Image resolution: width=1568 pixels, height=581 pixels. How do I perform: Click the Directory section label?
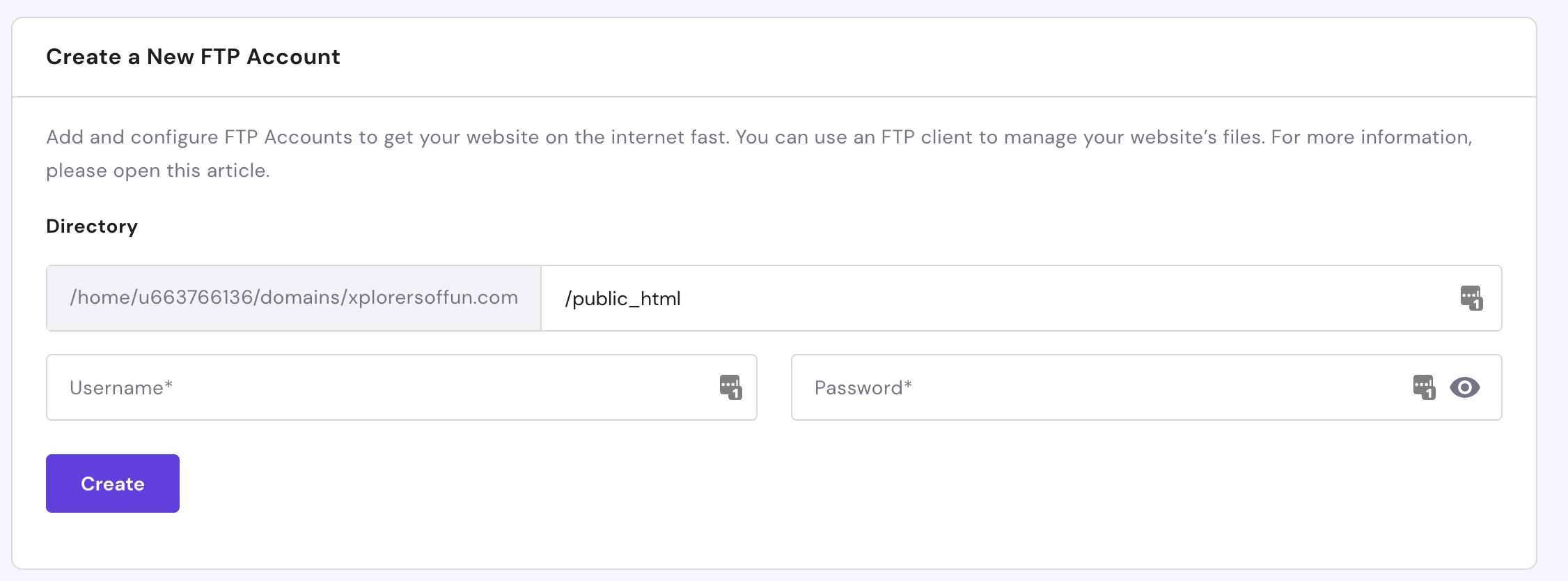tap(91, 225)
